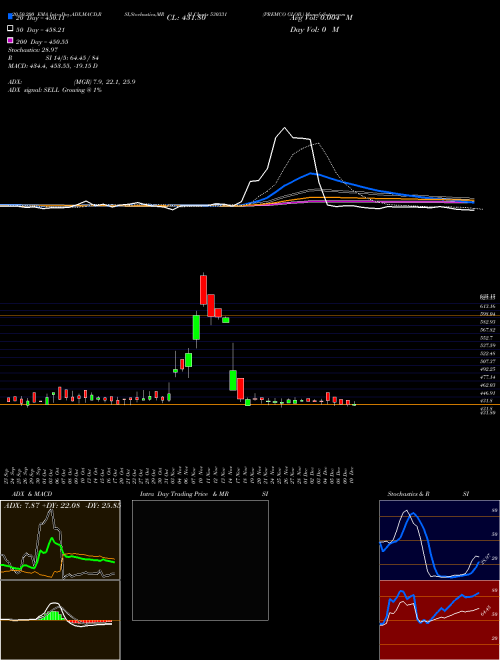Click the 'Stochastics & R' panel title
This screenshot has width=500, height=660.
pos(408,494)
